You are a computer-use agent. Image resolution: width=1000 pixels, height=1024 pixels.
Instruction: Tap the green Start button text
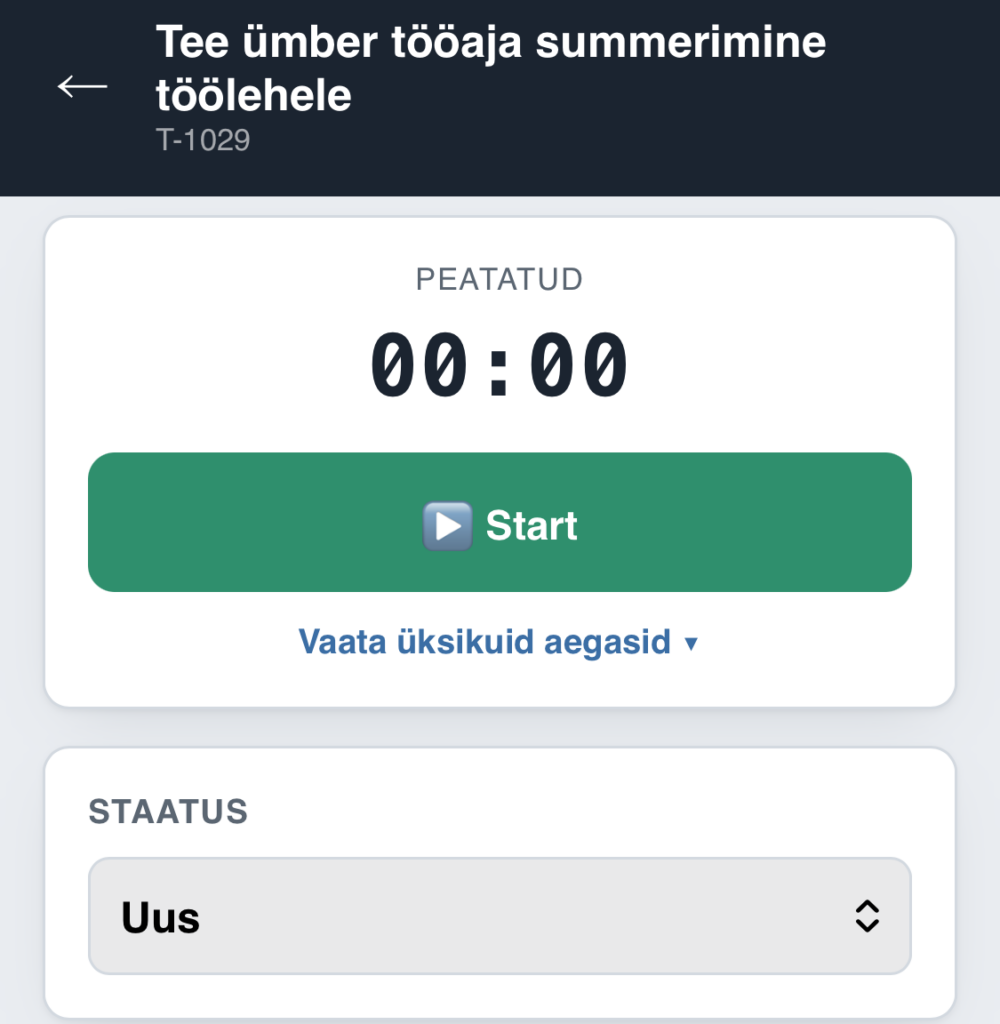(532, 526)
